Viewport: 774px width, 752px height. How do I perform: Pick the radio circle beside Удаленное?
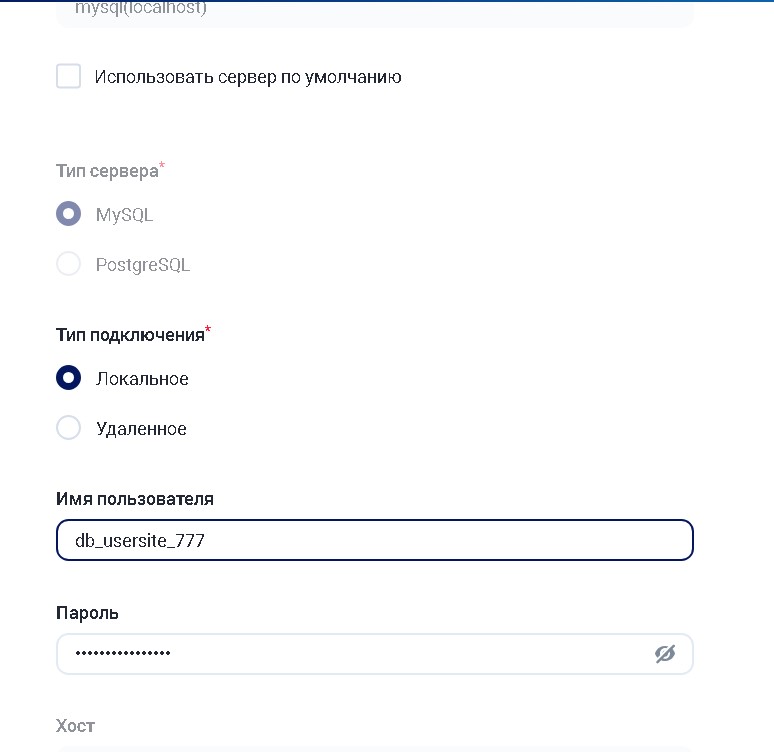click(x=68, y=428)
